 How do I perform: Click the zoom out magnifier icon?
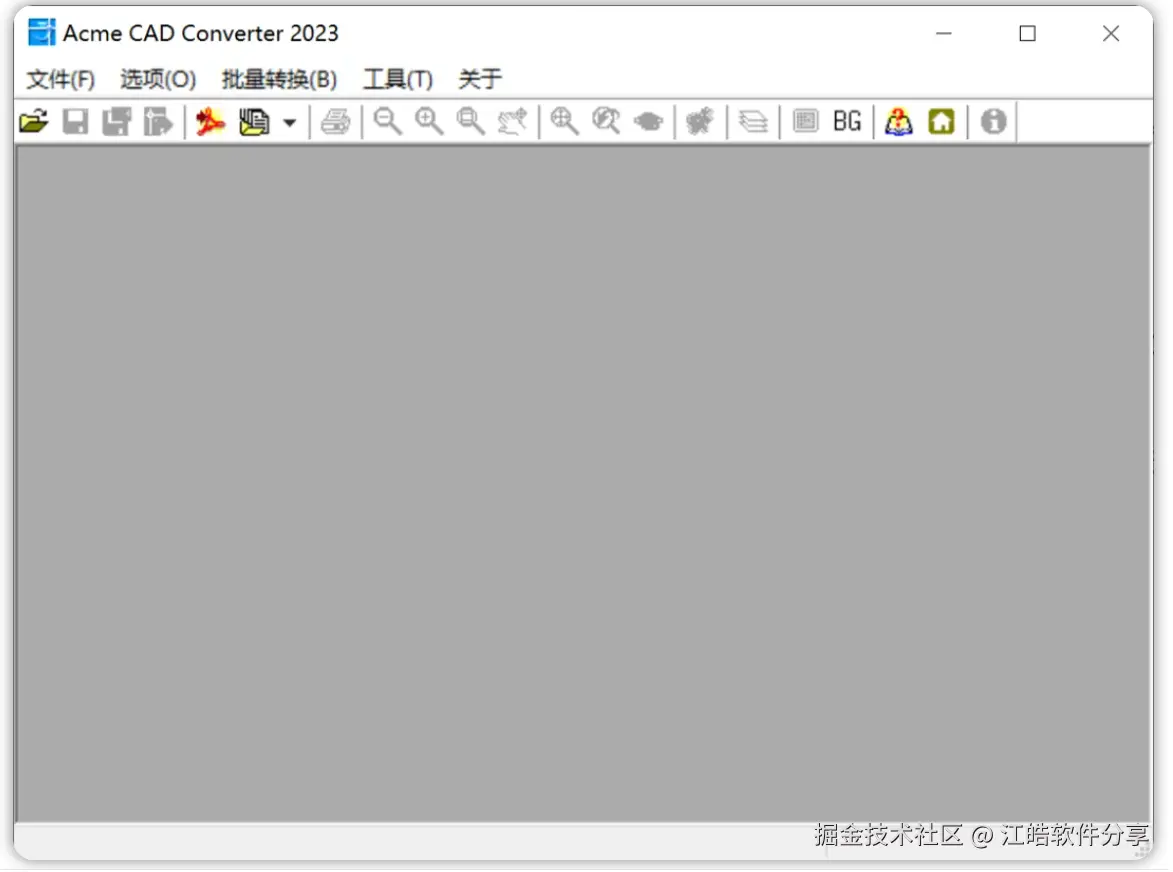[x=388, y=121]
